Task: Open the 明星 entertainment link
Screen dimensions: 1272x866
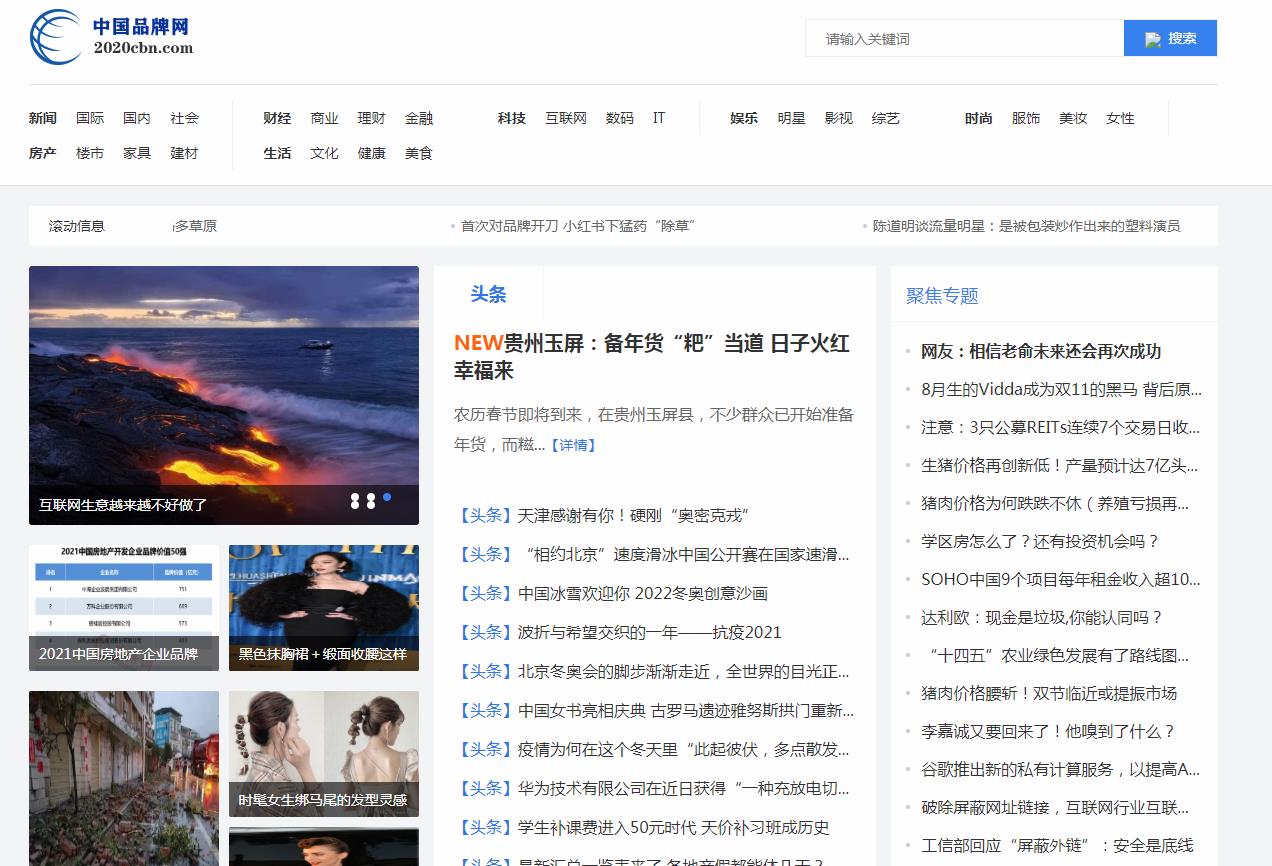Action: click(x=791, y=118)
